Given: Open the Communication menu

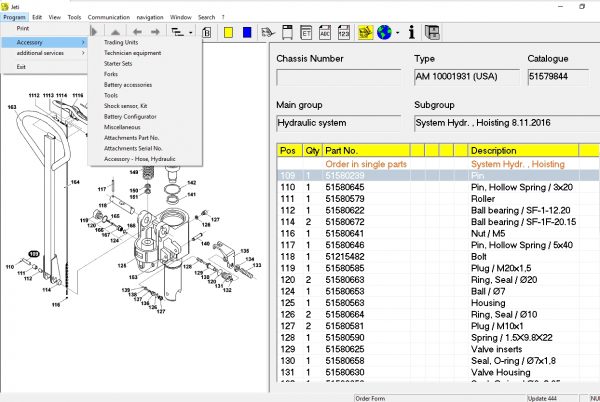Looking at the screenshot, I should [109, 17].
